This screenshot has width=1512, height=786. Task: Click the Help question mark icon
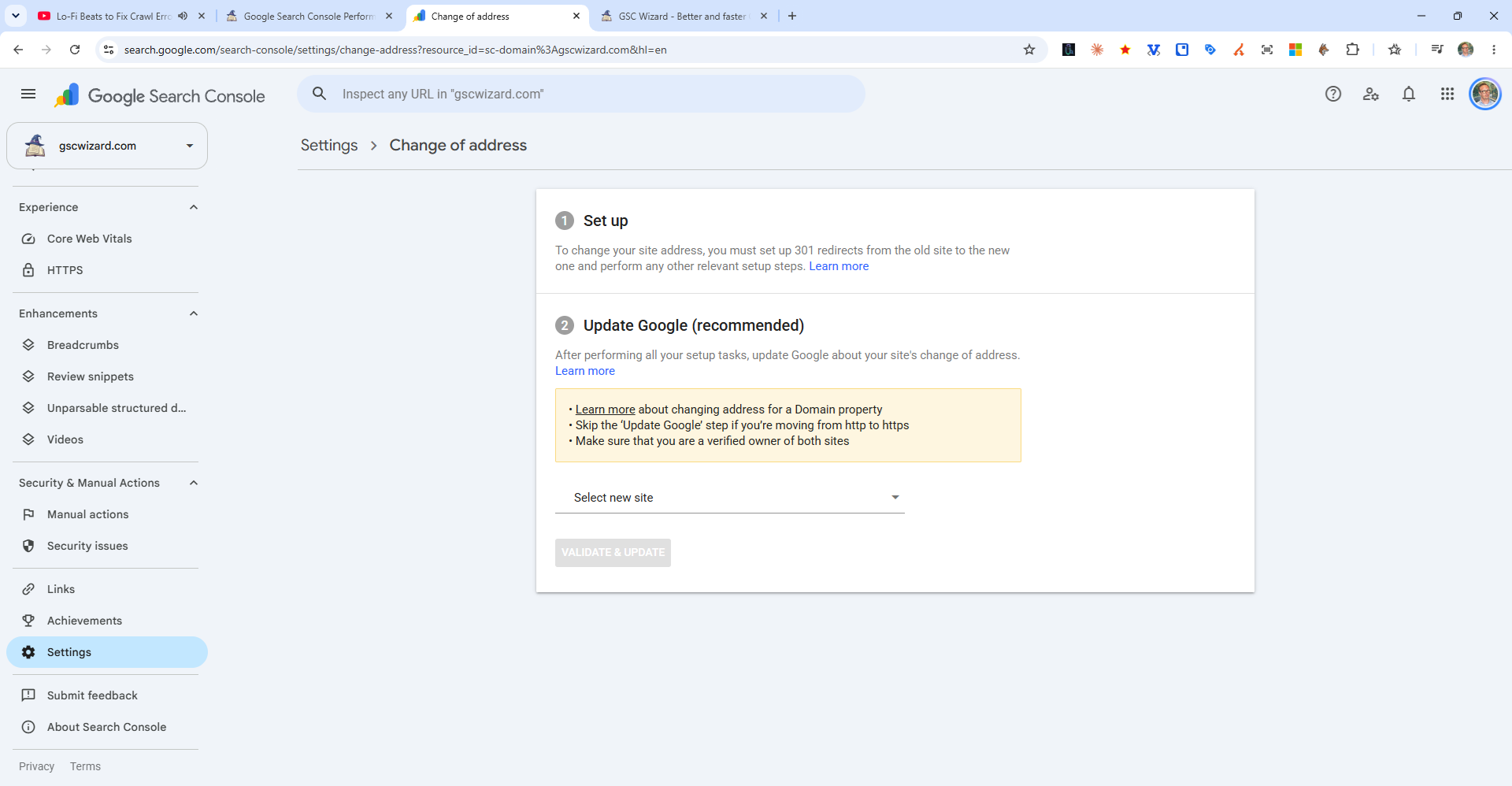point(1333,95)
